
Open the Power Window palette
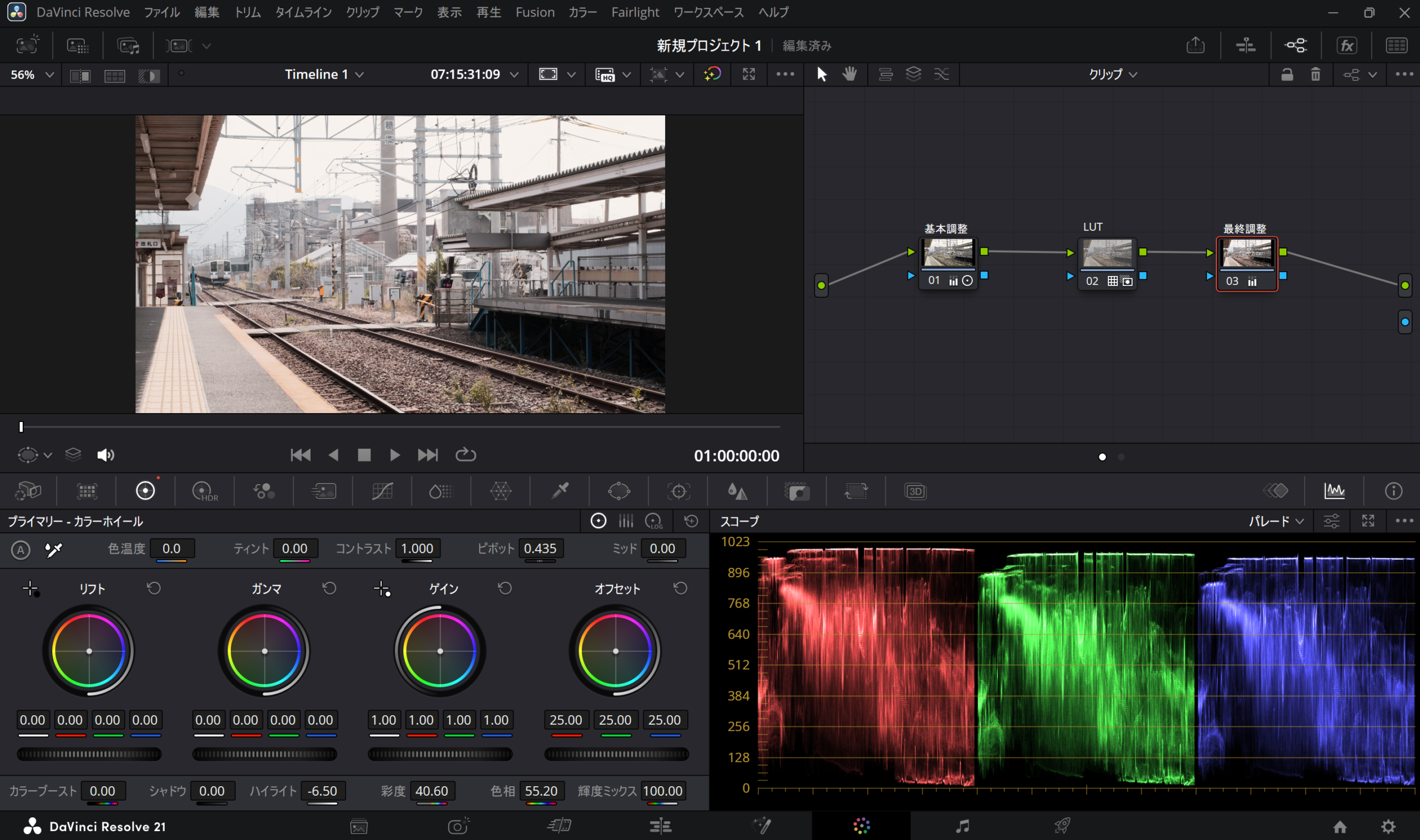pyautogui.click(x=619, y=491)
